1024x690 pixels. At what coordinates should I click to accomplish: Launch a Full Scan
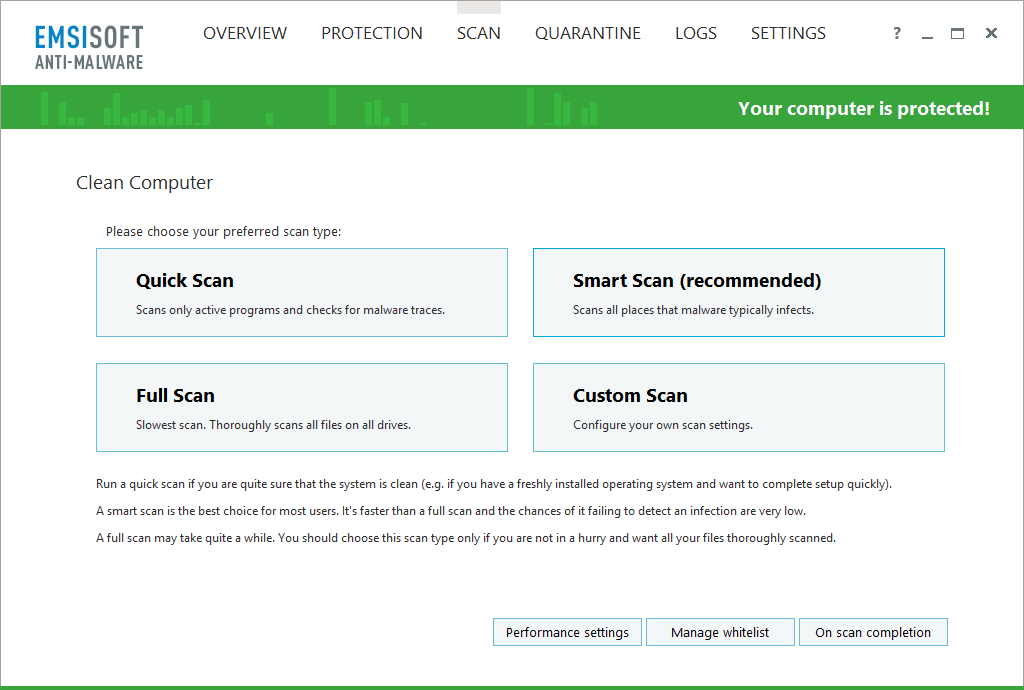click(x=302, y=407)
